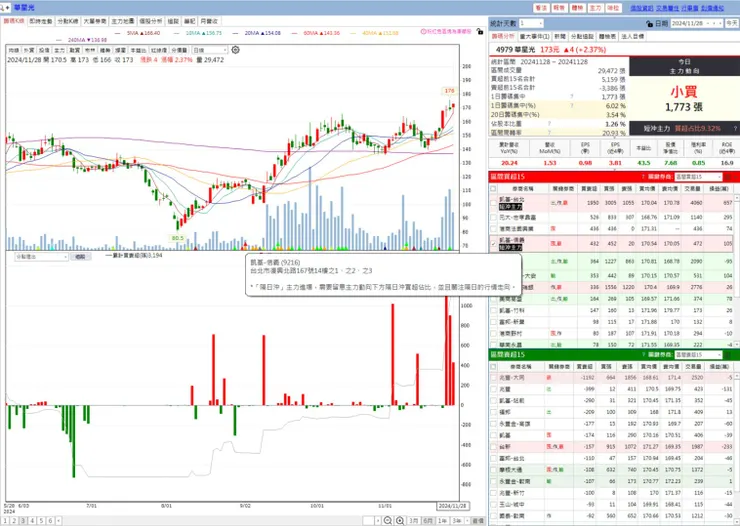Check the 港商野村 row checkbox
Screen dimensions: 740x526
point(494,334)
